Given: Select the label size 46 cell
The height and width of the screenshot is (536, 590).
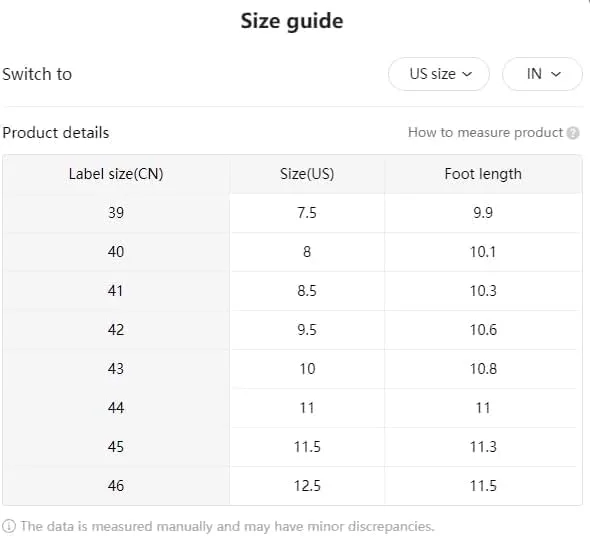Looking at the screenshot, I should coord(116,486).
